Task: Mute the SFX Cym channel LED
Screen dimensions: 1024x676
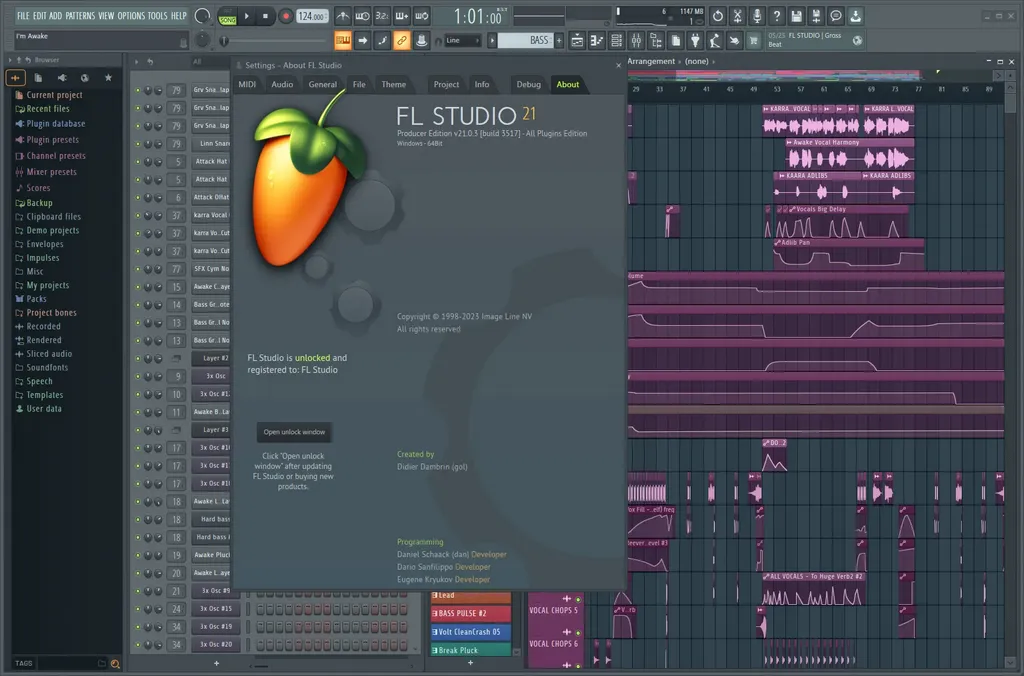Action: tap(138, 269)
